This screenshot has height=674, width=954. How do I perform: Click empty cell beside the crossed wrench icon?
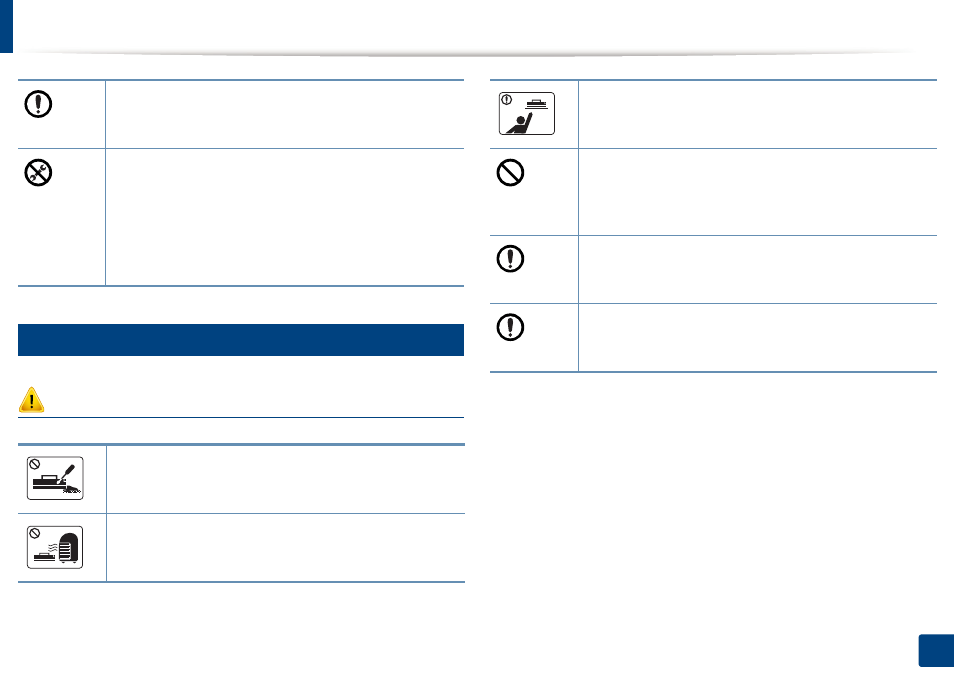285,217
